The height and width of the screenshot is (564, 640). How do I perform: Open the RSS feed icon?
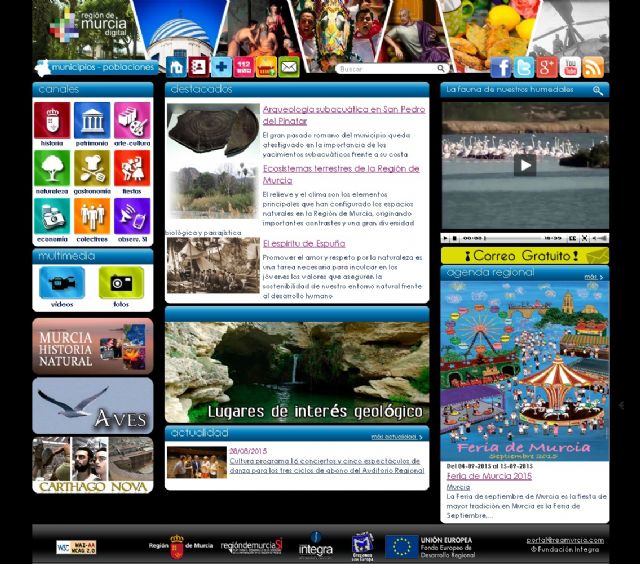click(593, 68)
